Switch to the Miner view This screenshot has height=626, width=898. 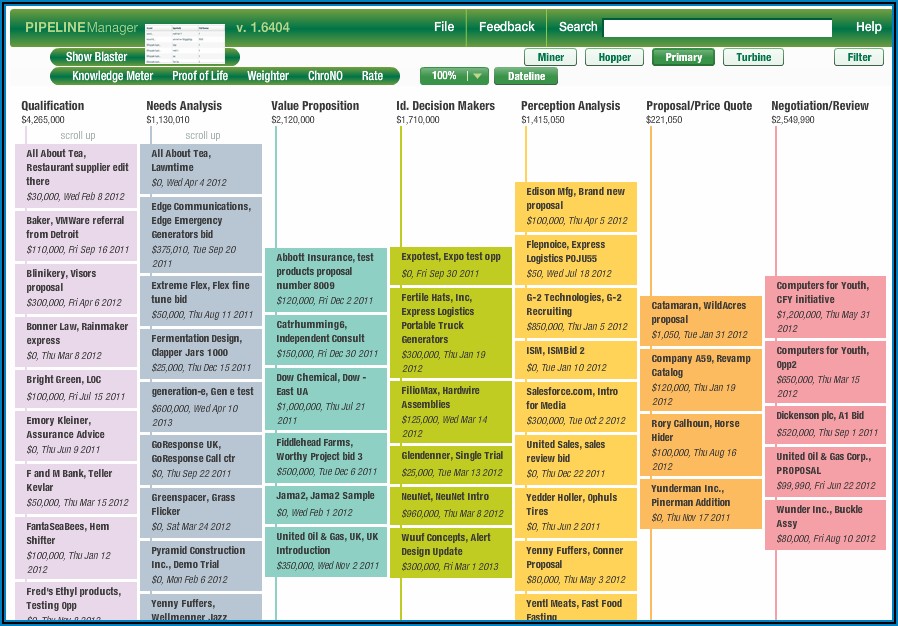point(550,57)
